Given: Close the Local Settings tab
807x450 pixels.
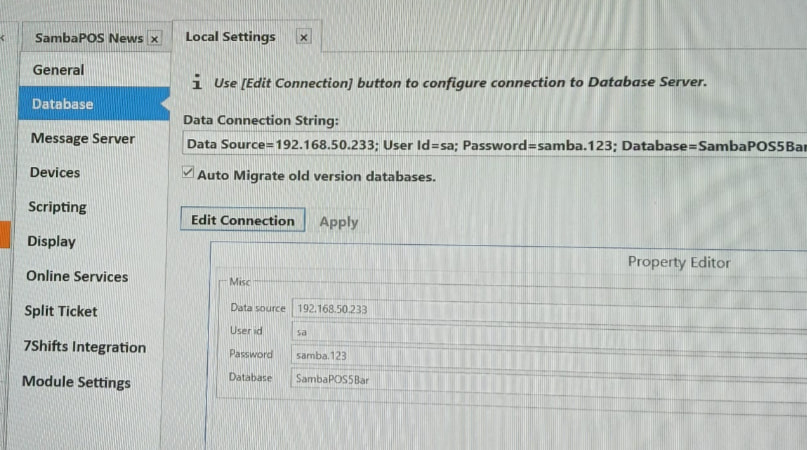Looking at the screenshot, I should point(304,37).
